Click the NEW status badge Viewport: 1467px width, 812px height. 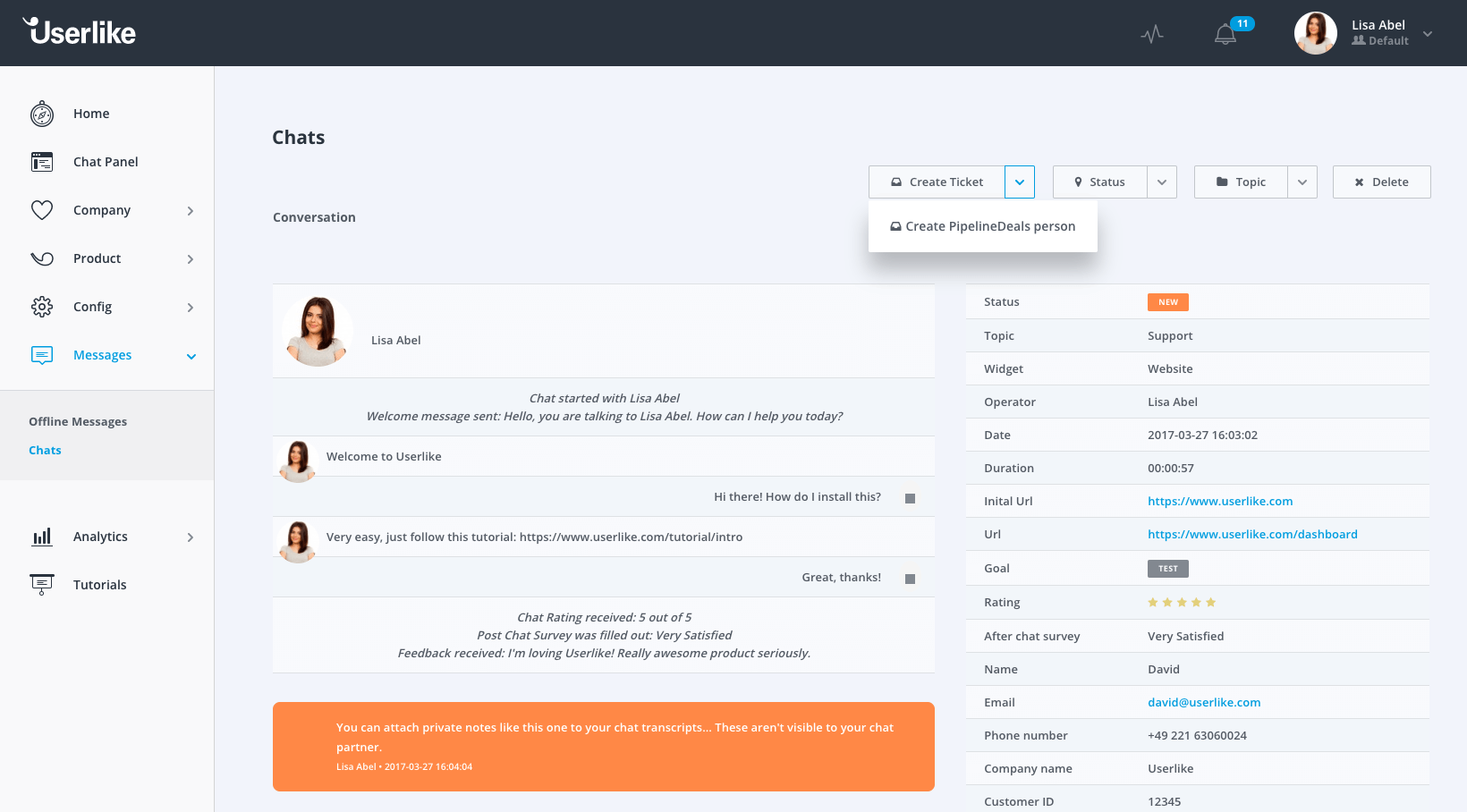[x=1168, y=302]
